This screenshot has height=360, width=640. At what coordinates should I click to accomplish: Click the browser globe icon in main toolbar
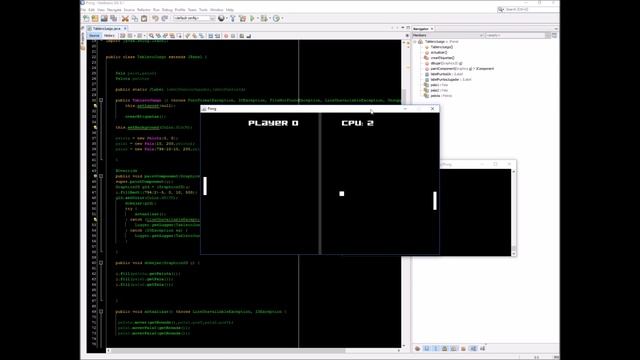[221, 18]
